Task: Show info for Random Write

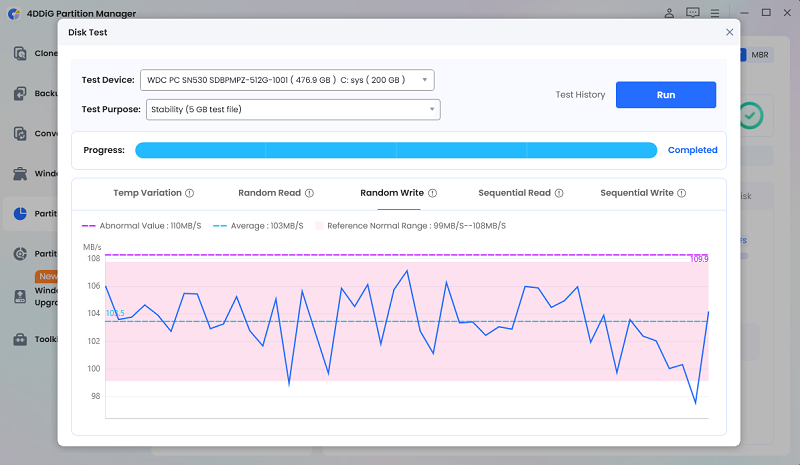Action: click(432, 193)
